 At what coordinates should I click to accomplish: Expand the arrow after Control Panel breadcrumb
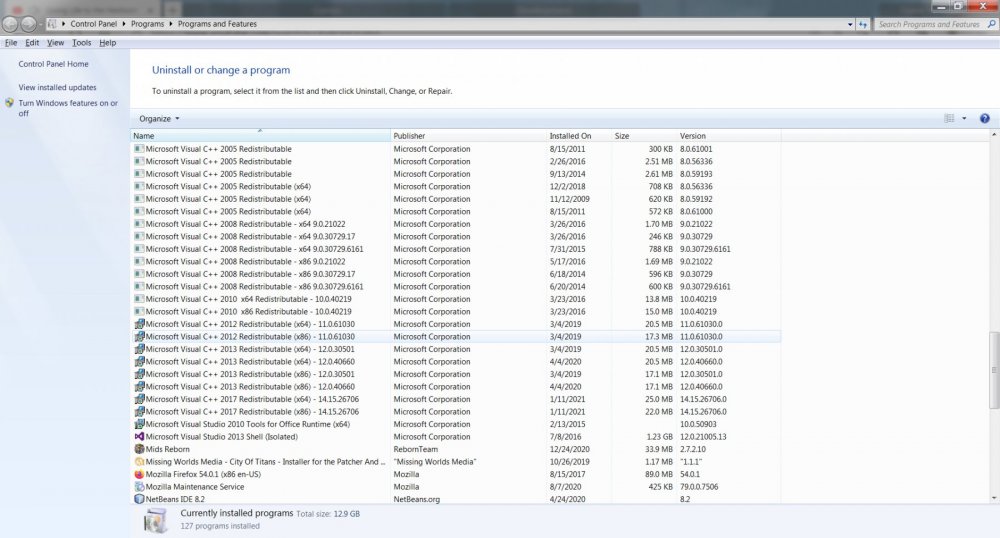point(124,24)
